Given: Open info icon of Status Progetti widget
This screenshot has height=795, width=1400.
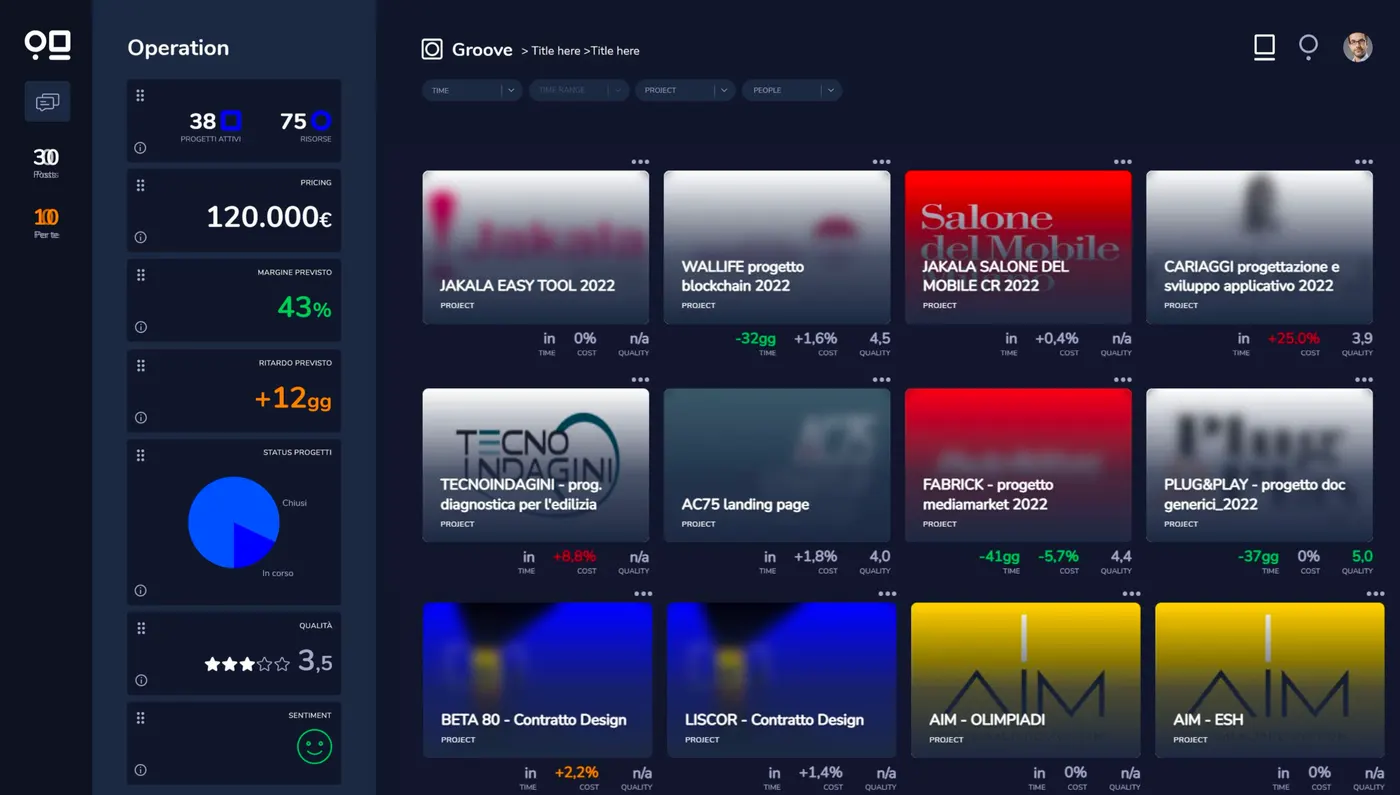Looking at the screenshot, I should tap(140, 590).
